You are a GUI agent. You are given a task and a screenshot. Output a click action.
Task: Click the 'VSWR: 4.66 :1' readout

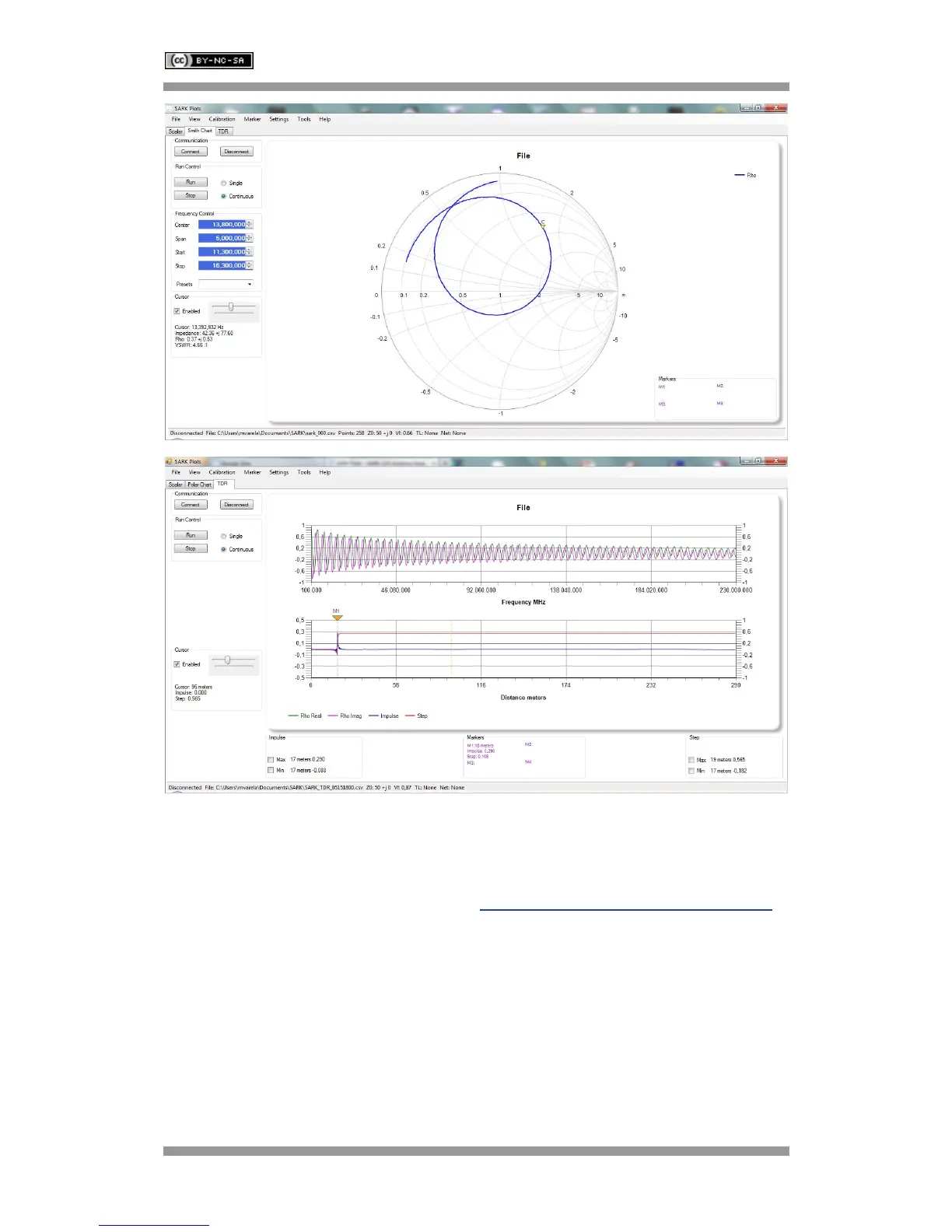(191, 345)
